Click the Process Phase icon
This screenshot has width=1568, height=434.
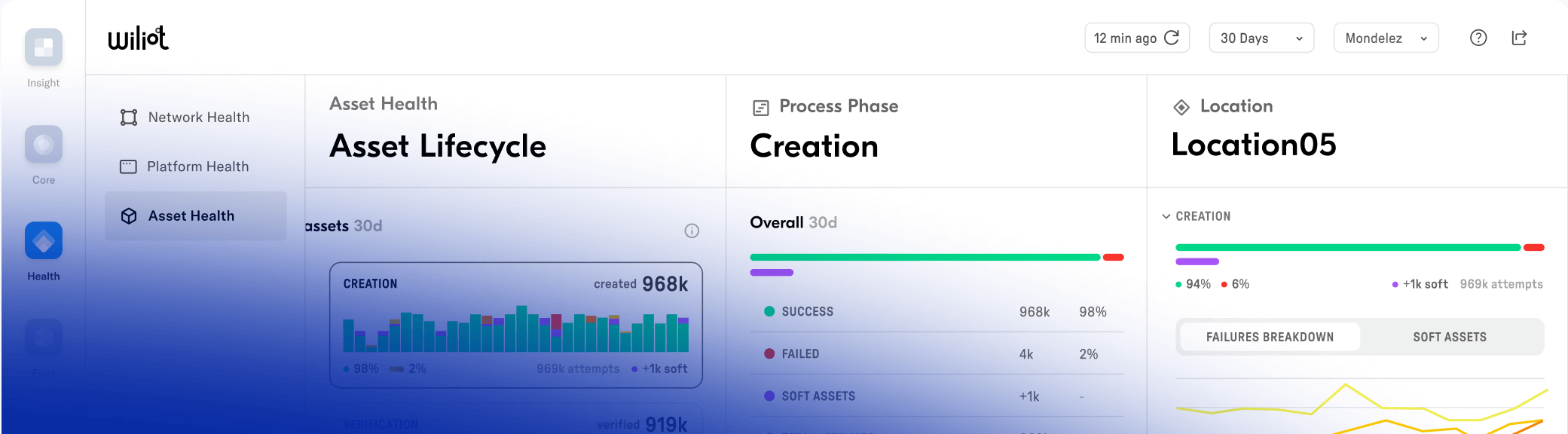[761, 108]
